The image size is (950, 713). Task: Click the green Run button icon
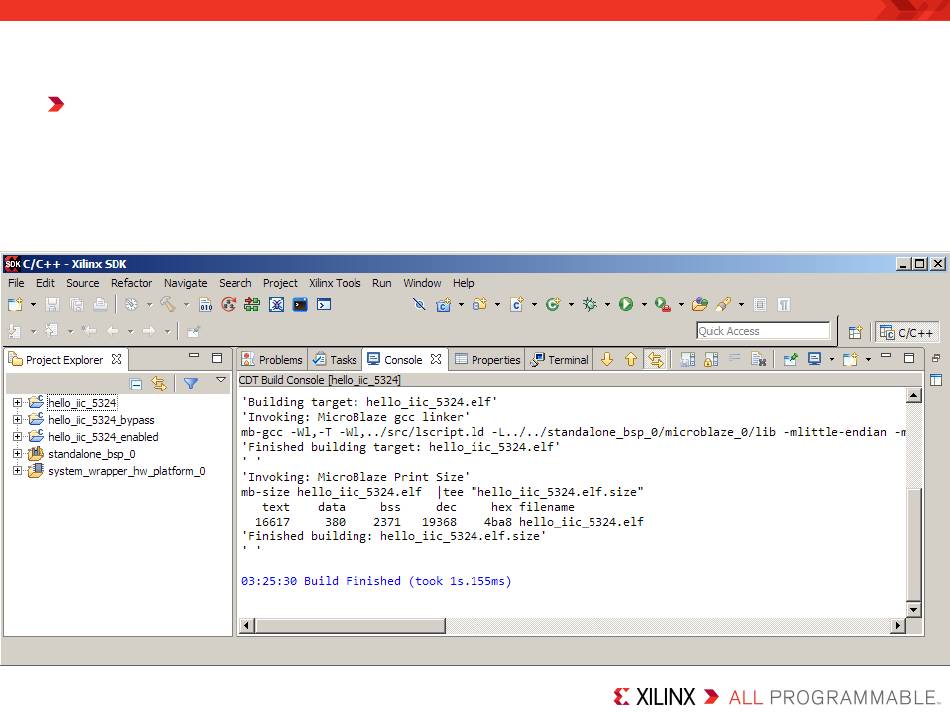(626, 304)
